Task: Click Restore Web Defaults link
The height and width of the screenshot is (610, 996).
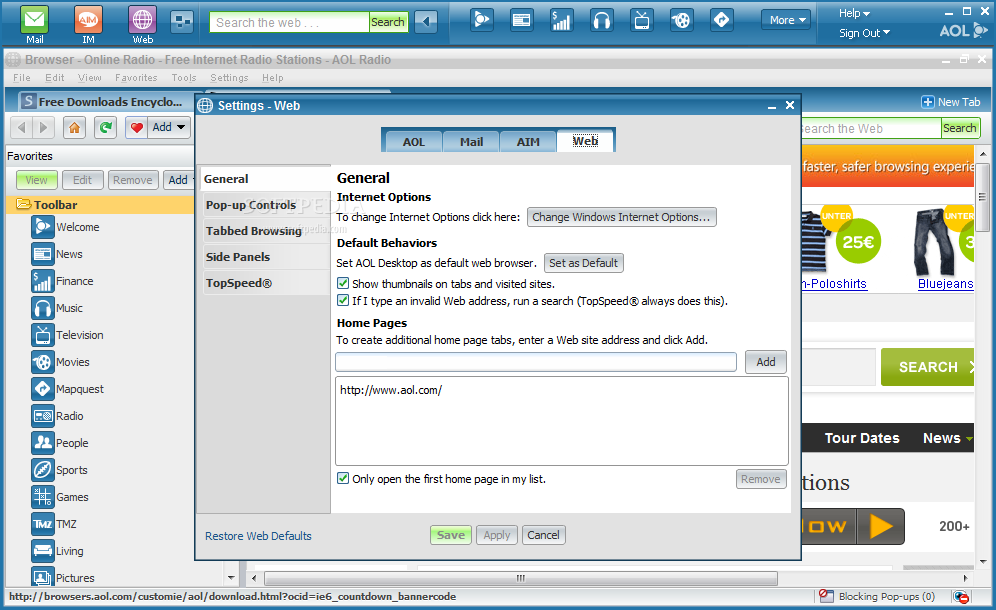Action: pos(258,536)
